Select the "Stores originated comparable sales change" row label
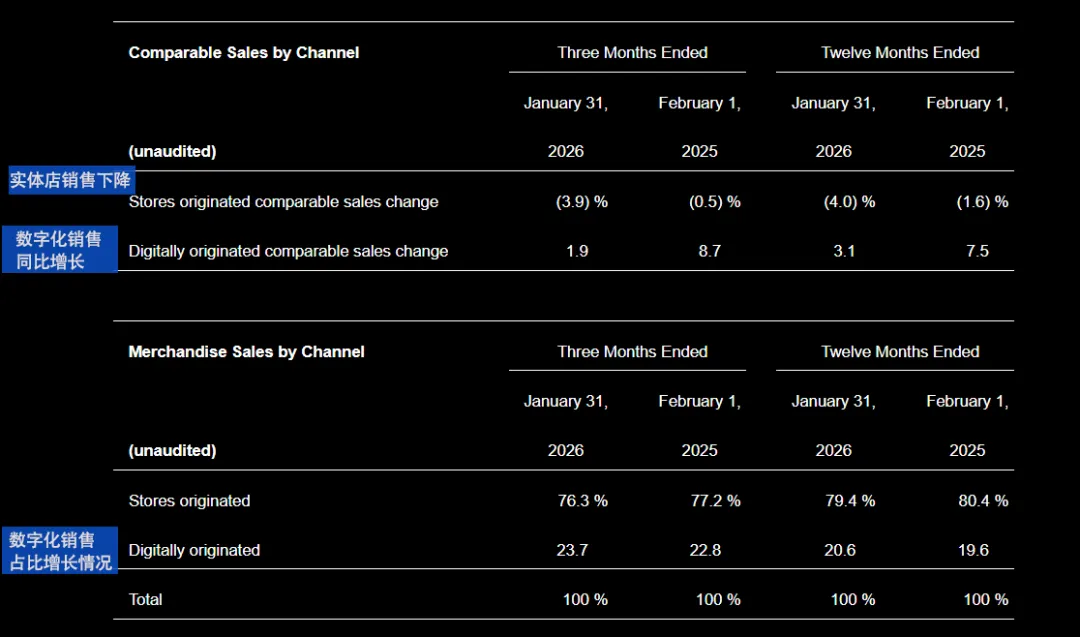 tap(283, 202)
